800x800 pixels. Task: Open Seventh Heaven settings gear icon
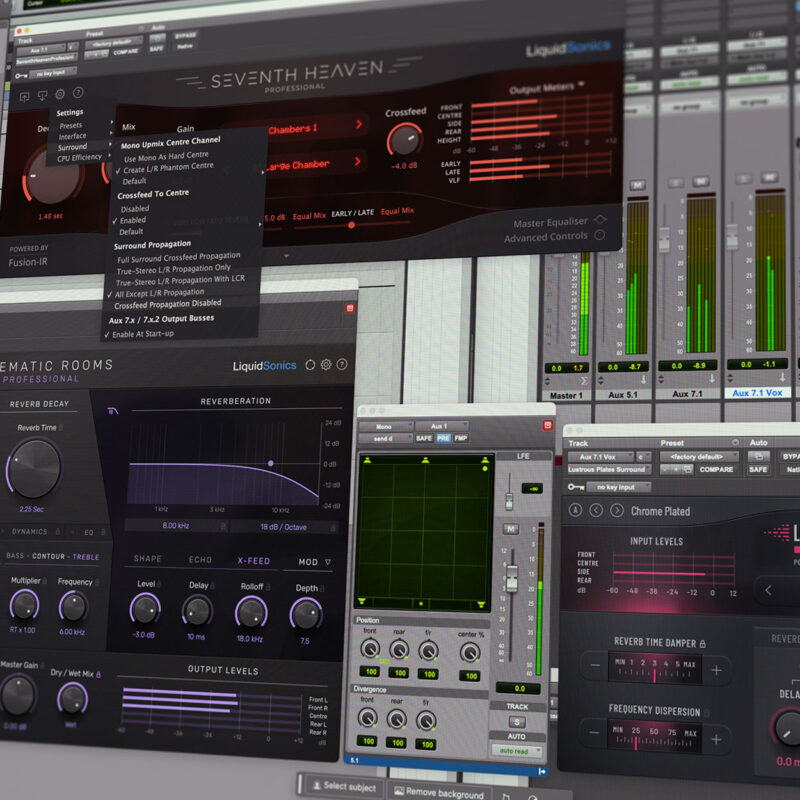point(60,94)
